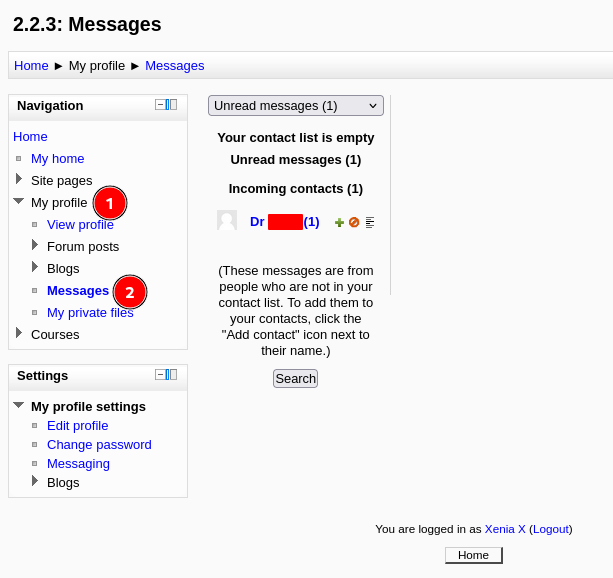Click 'My profile settings' heading text
The image size is (613, 578).
point(88,407)
